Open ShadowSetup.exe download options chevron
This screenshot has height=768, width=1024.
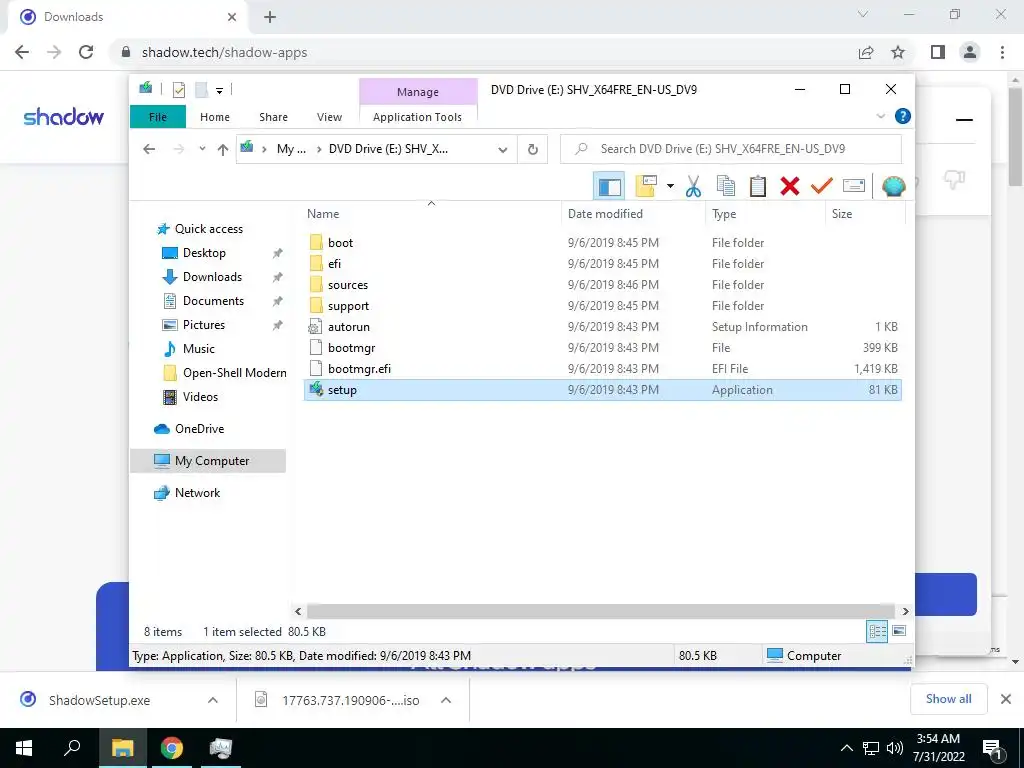(x=213, y=700)
